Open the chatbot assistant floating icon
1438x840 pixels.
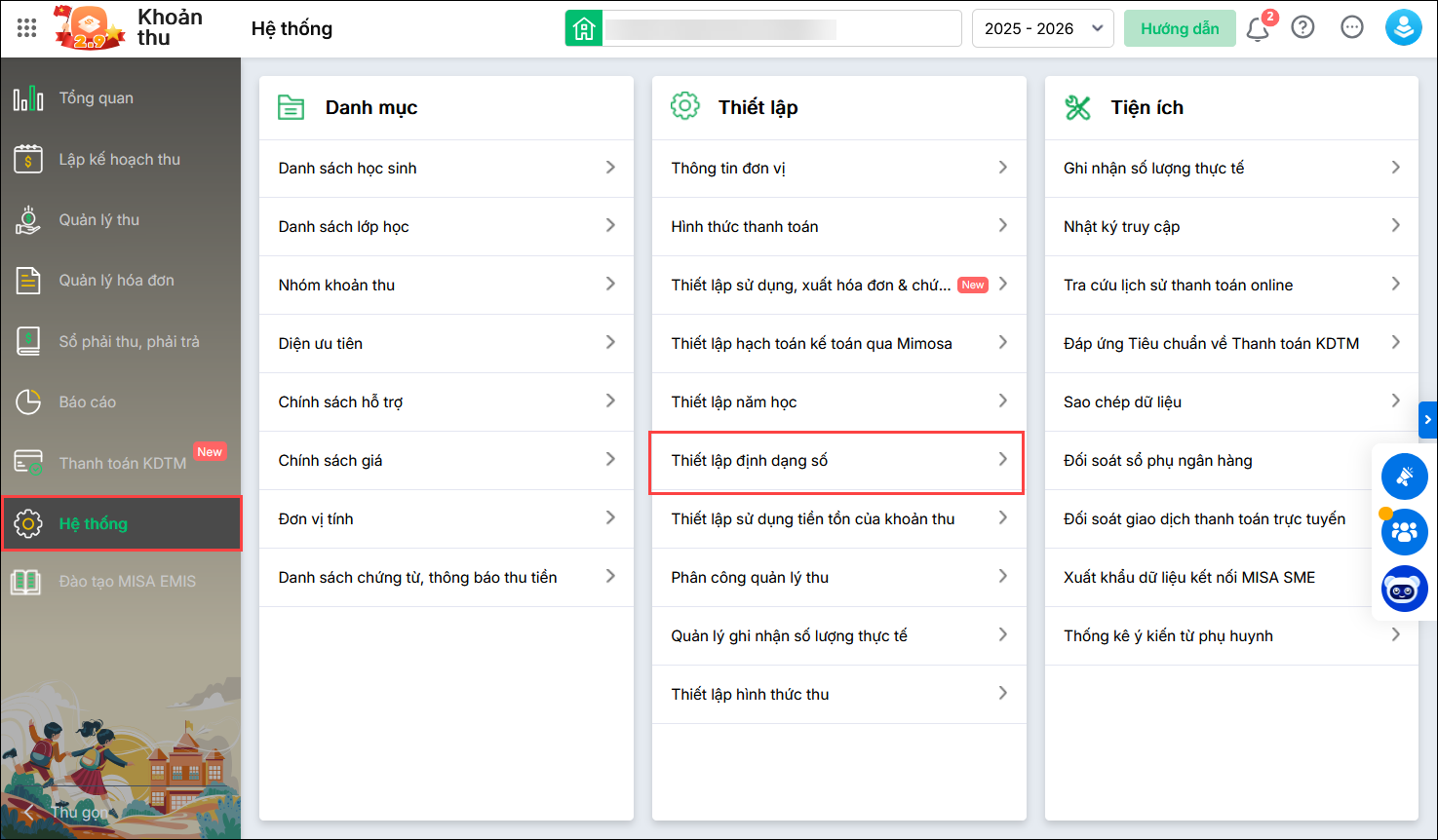(x=1404, y=590)
